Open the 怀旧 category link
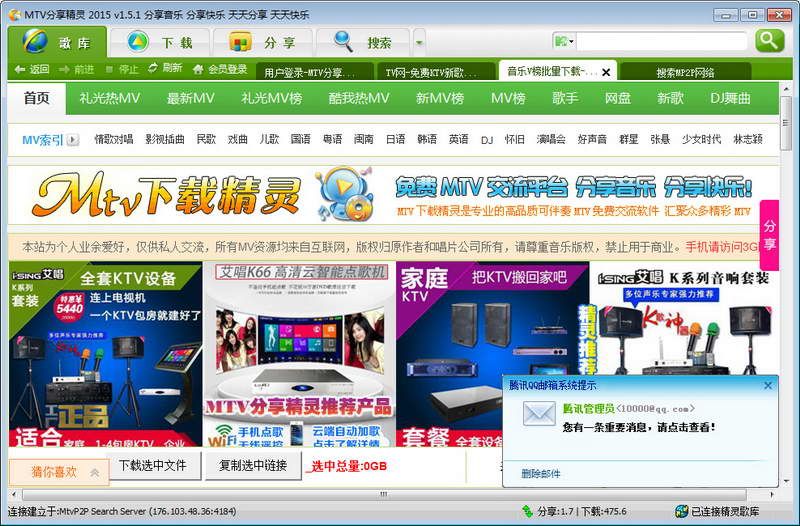This screenshot has height=526, width=800. coord(515,139)
